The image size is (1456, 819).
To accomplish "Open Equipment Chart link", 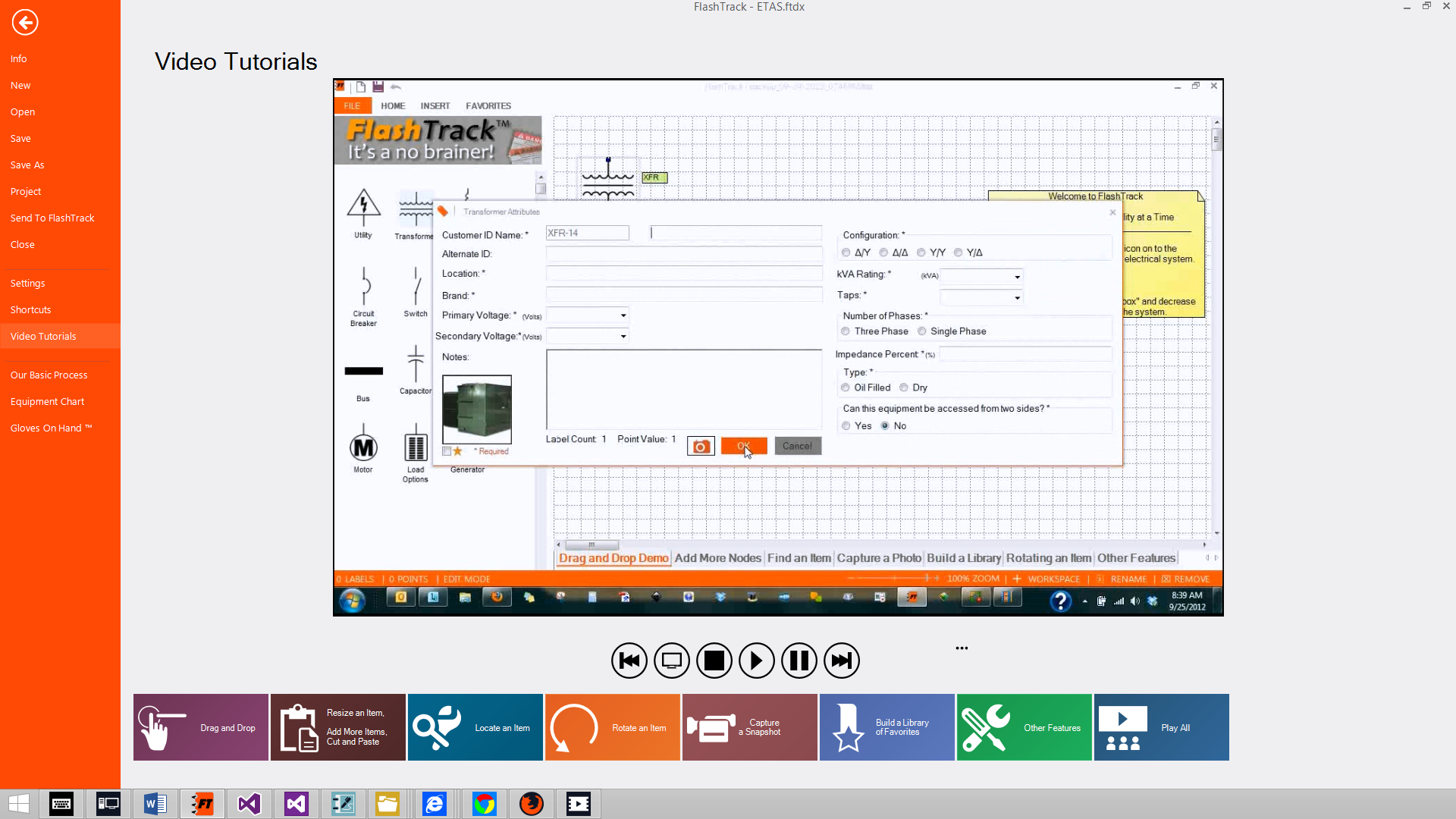I will 48,401.
